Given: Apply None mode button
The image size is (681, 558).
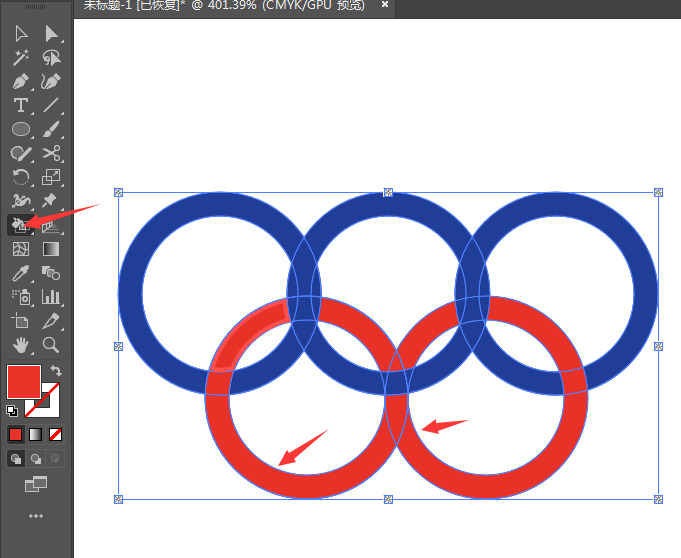Looking at the screenshot, I should [55, 434].
